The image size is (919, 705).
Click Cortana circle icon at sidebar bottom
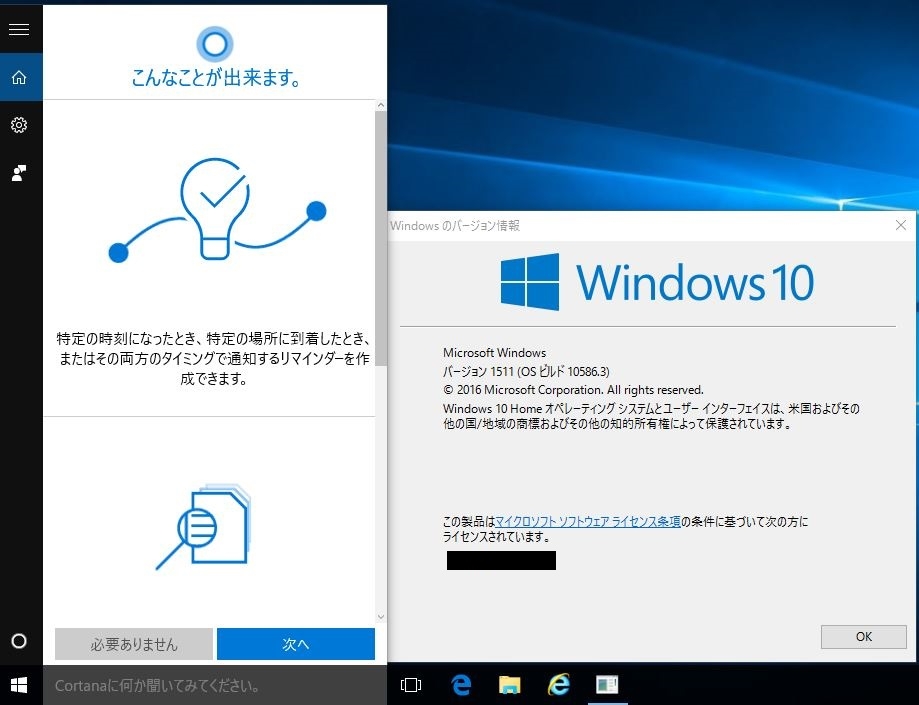pos(19,641)
